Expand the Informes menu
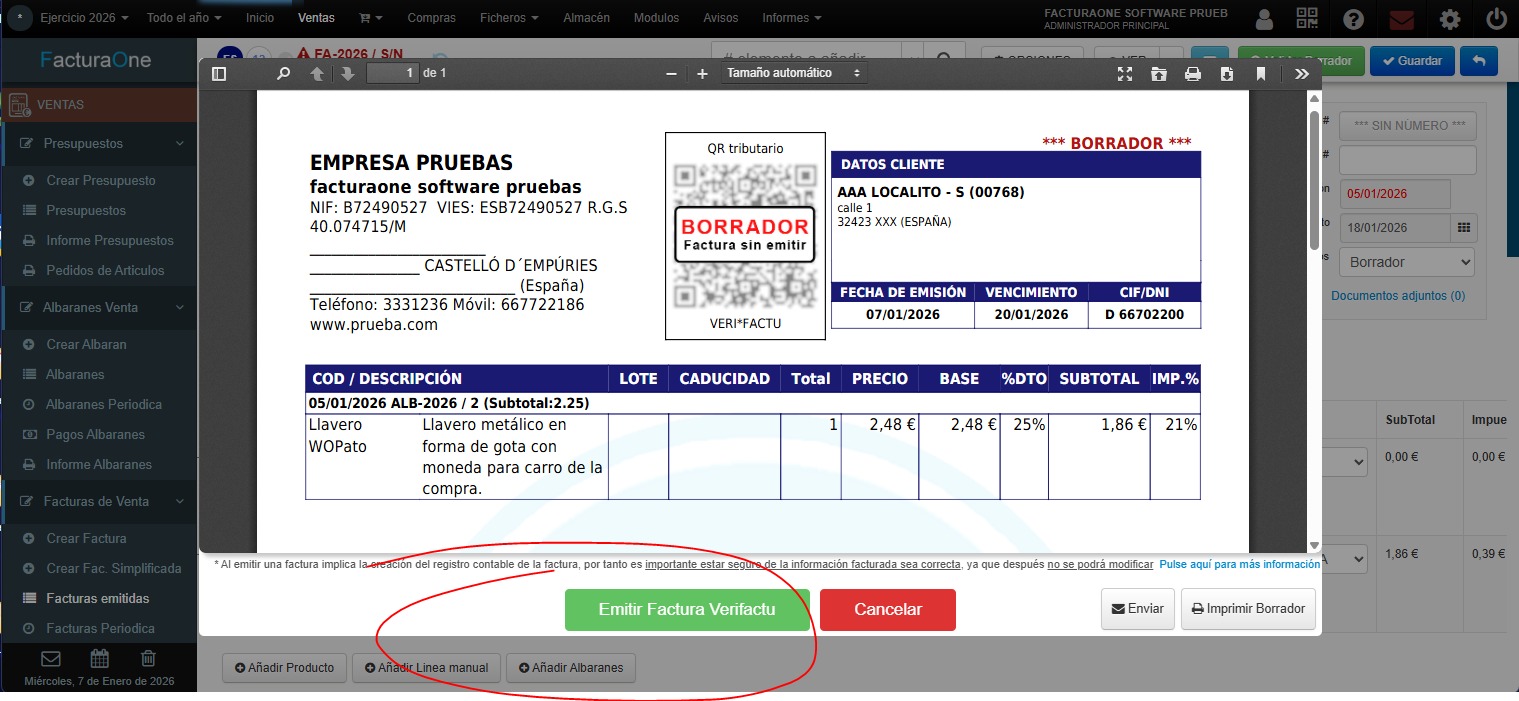This screenshot has height=701, width=1519. click(791, 18)
